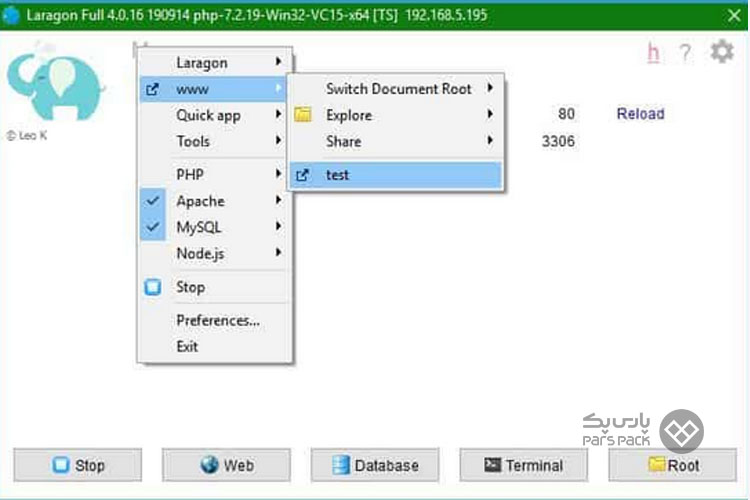Screen dimensions: 750x500
Task: Click the pink 'h' icon
Action: tap(653, 53)
